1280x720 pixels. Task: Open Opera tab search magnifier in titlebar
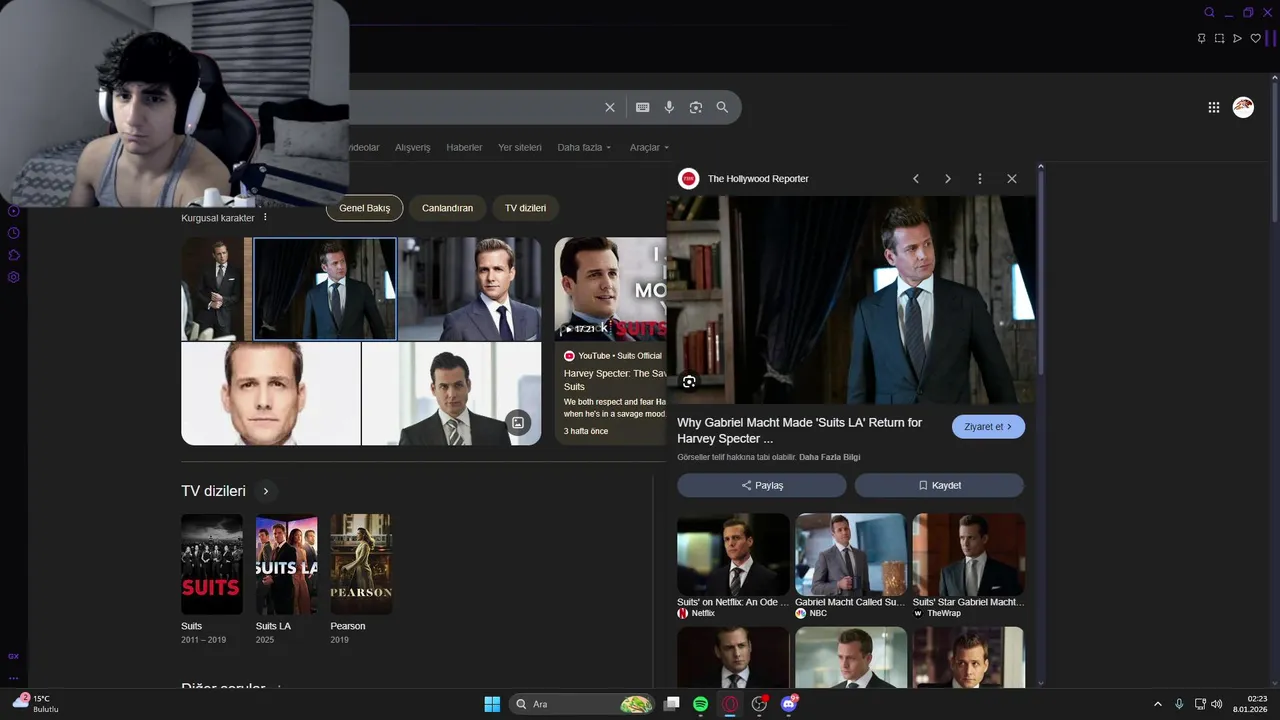point(1209,12)
